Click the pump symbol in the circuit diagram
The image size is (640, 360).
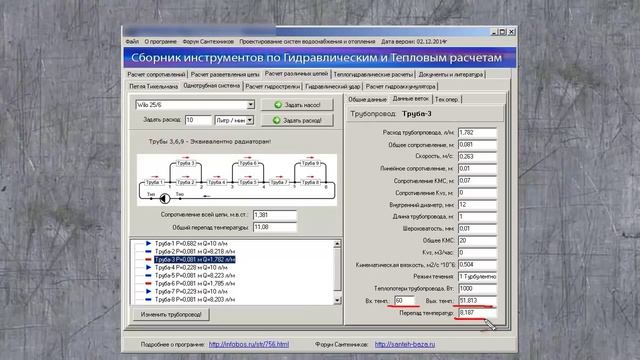coord(164,198)
